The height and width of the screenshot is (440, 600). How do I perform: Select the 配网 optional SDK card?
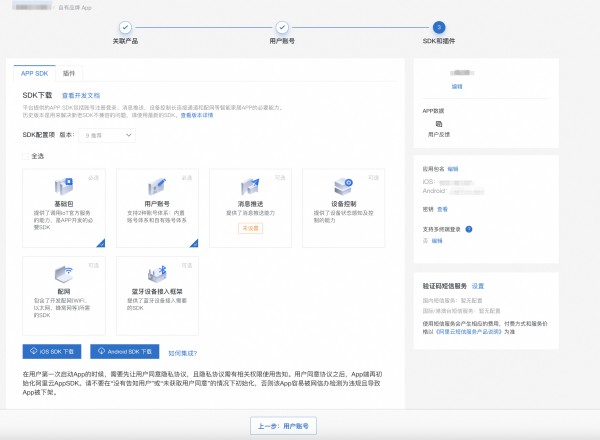(x=64, y=296)
